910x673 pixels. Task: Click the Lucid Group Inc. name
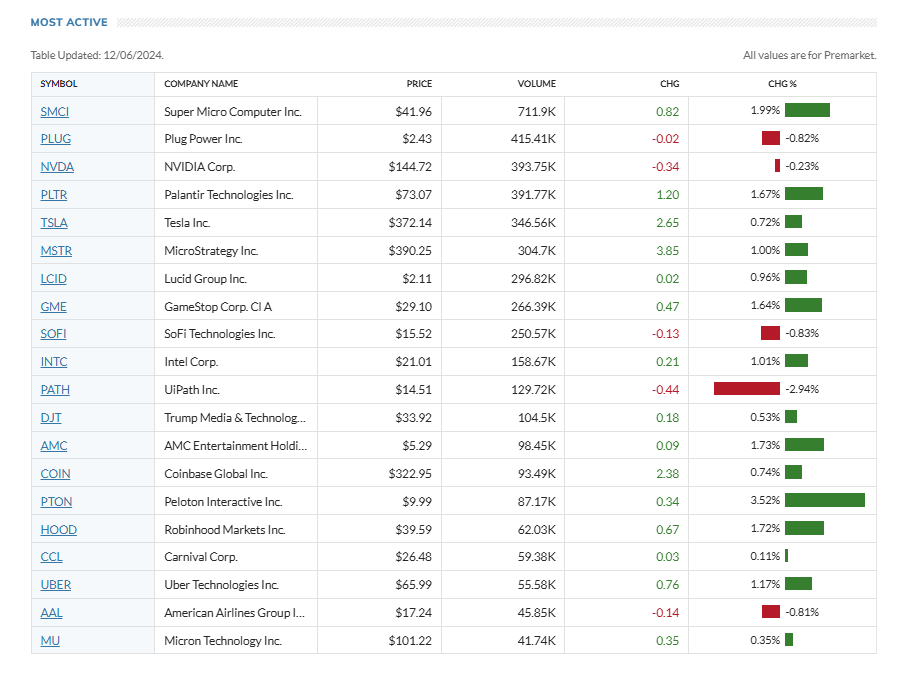(205, 278)
